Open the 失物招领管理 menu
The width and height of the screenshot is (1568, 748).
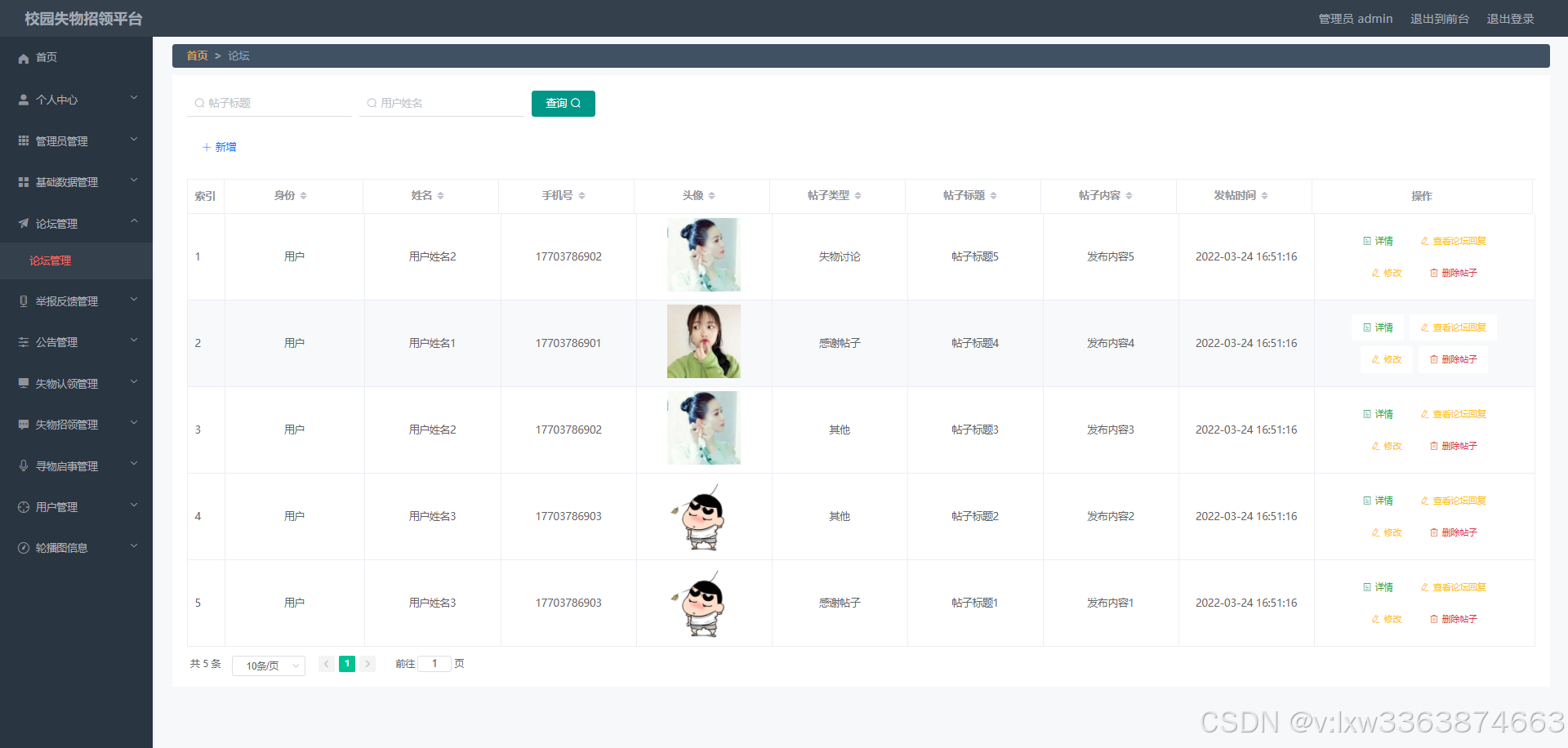[x=76, y=425]
